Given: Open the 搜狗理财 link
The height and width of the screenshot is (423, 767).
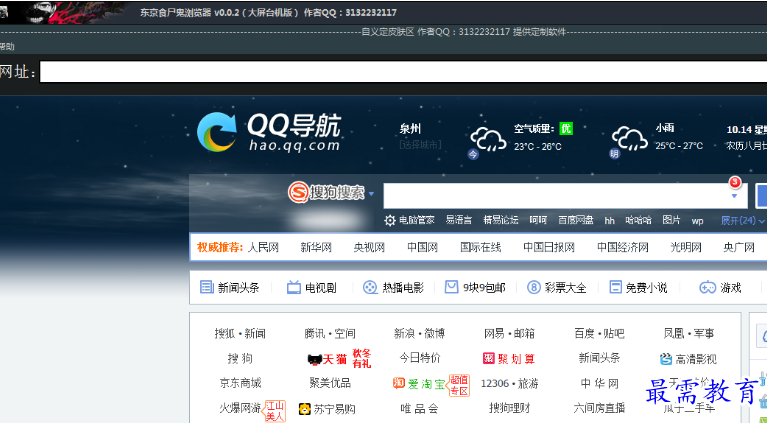Looking at the screenshot, I should (x=510, y=408).
